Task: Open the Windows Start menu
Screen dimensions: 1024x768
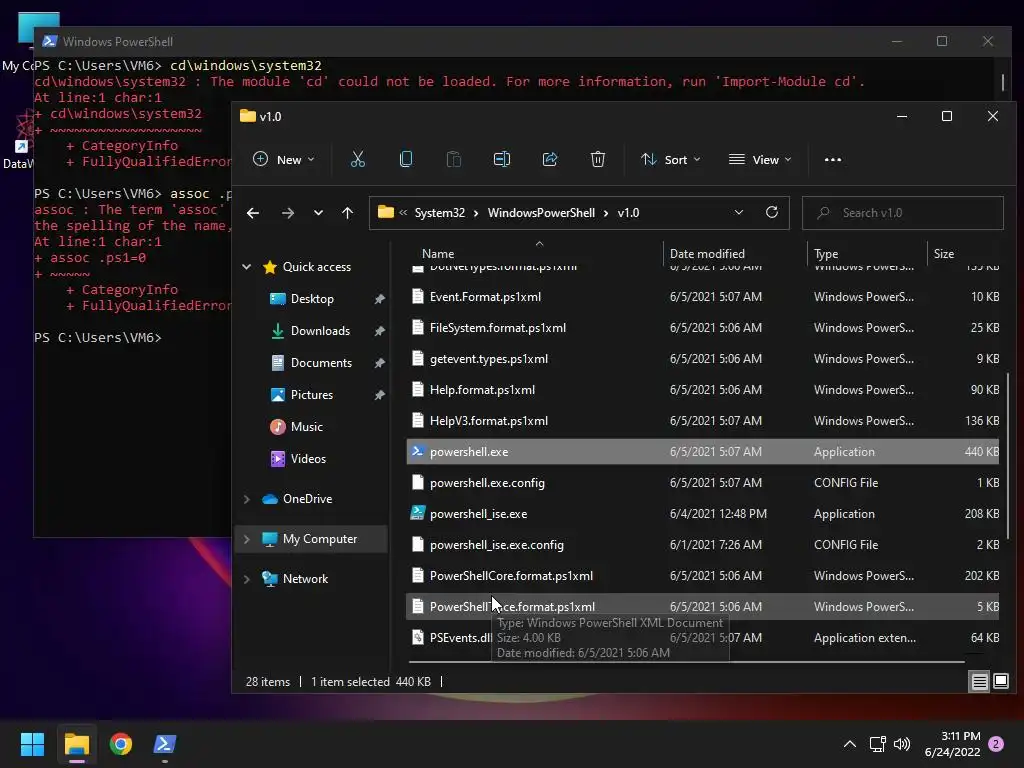Action: [32, 744]
